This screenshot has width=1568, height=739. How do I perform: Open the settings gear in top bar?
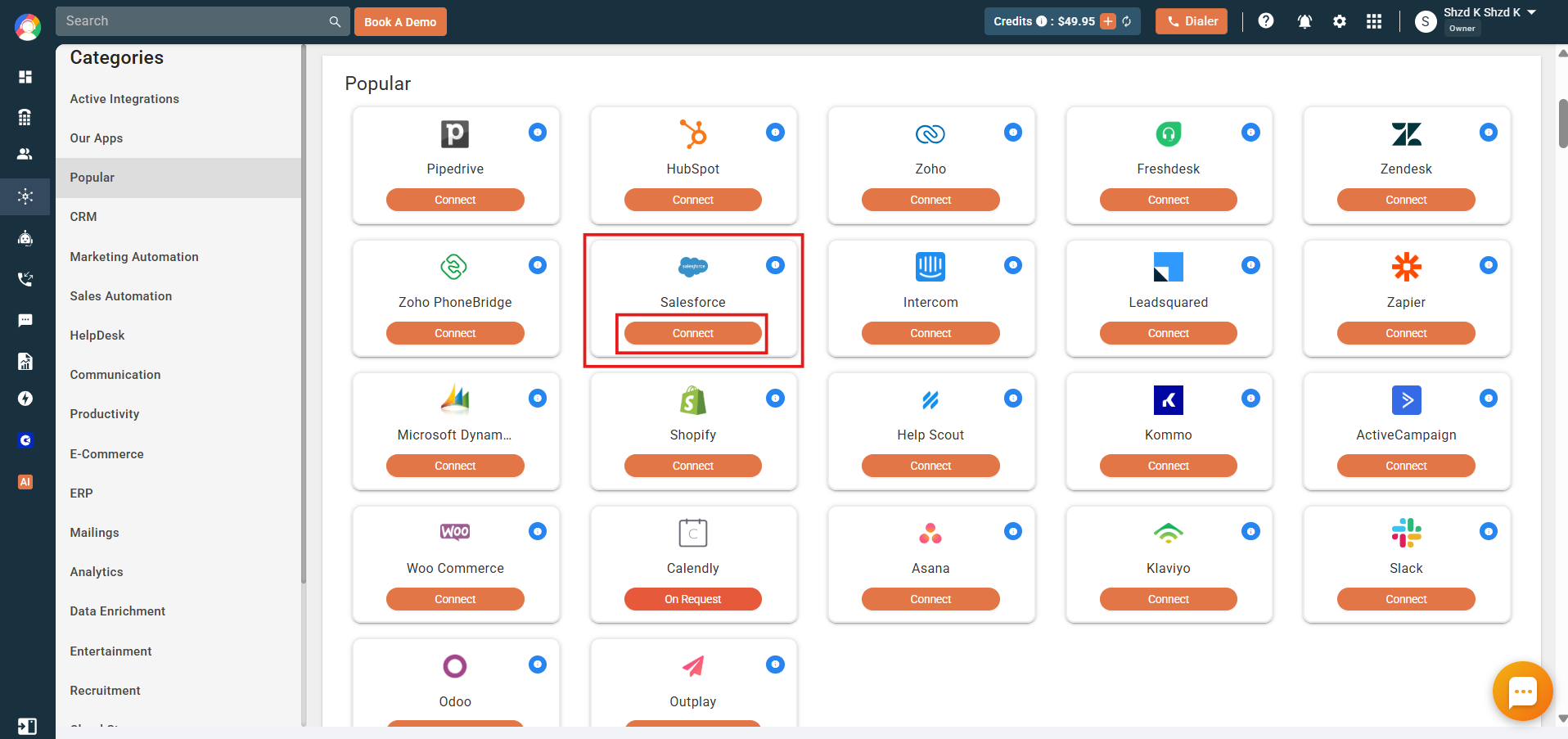click(1340, 21)
